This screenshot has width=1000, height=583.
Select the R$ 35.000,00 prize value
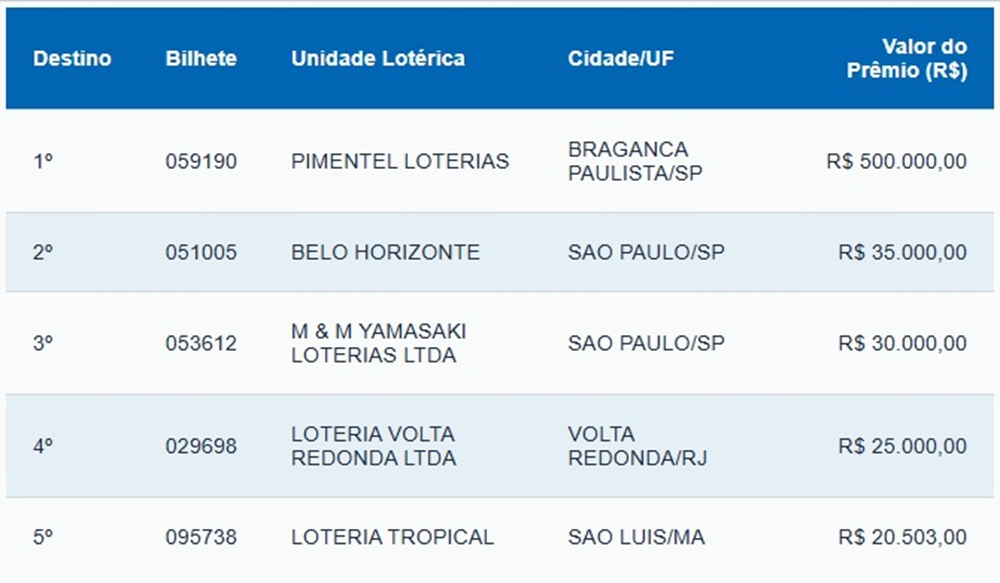(x=902, y=252)
